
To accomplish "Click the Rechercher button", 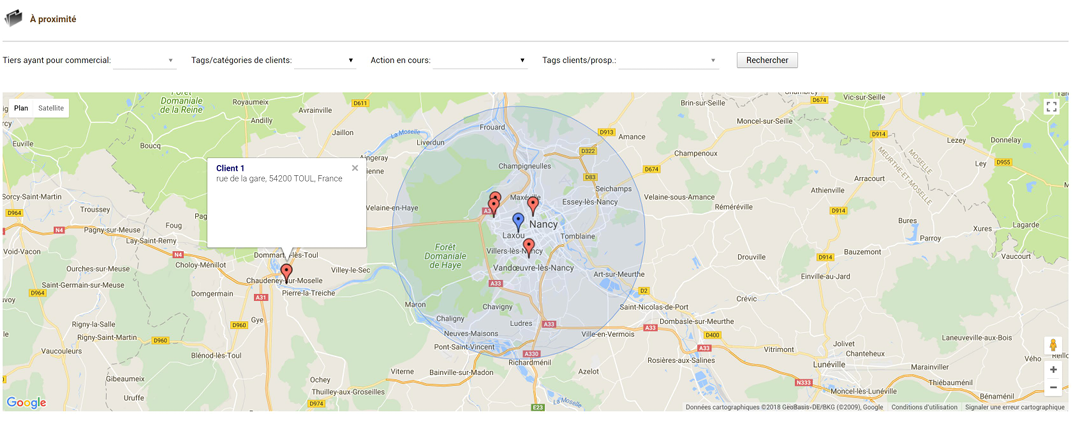I will point(767,60).
